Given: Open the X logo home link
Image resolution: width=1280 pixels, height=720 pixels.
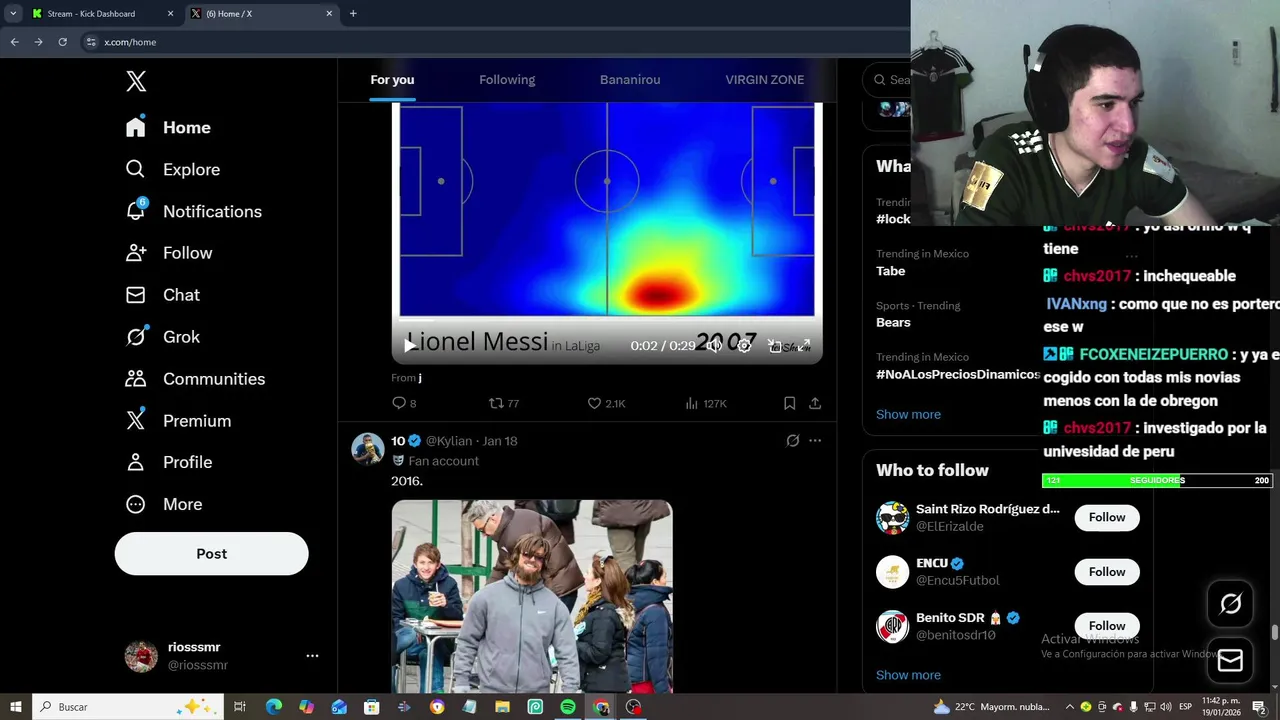Looking at the screenshot, I should [x=136, y=82].
